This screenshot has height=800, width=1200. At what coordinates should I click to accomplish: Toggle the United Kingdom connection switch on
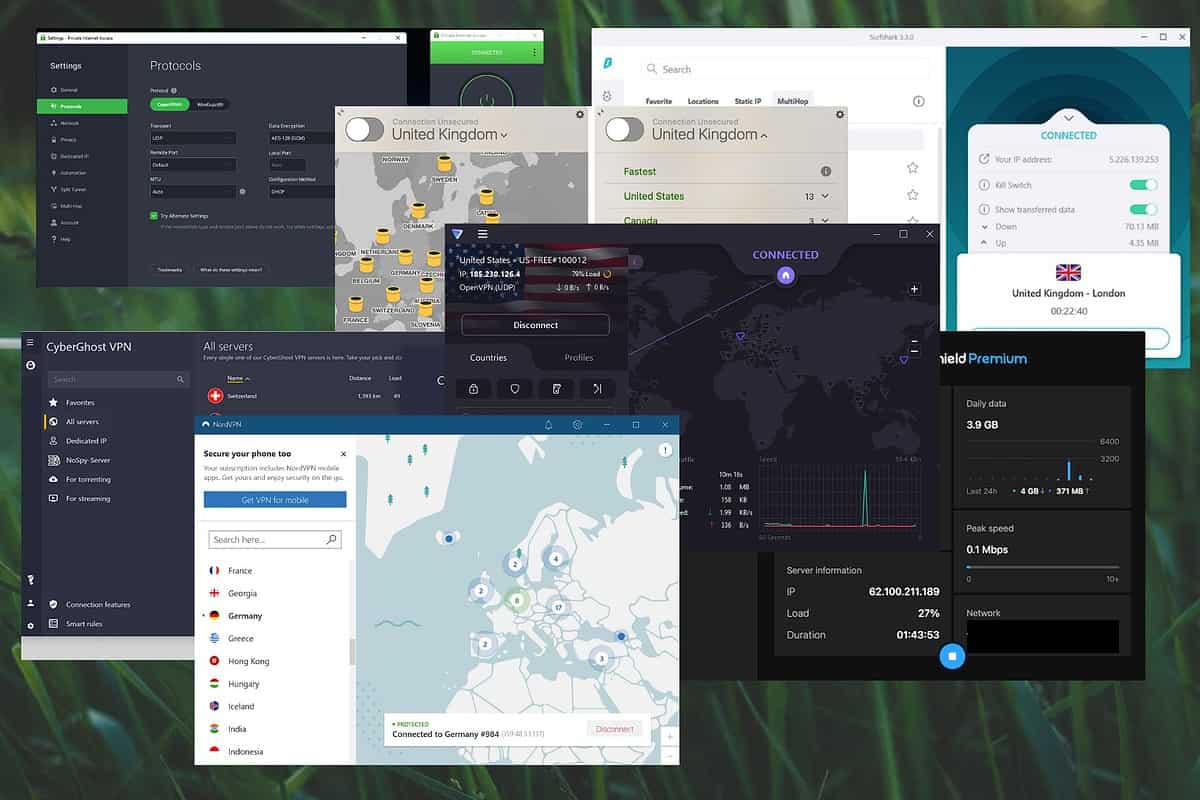[x=364, y=130]
